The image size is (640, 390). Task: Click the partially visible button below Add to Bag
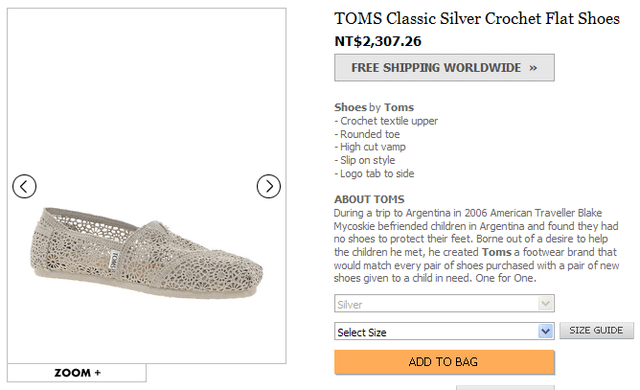coord(505,388)
